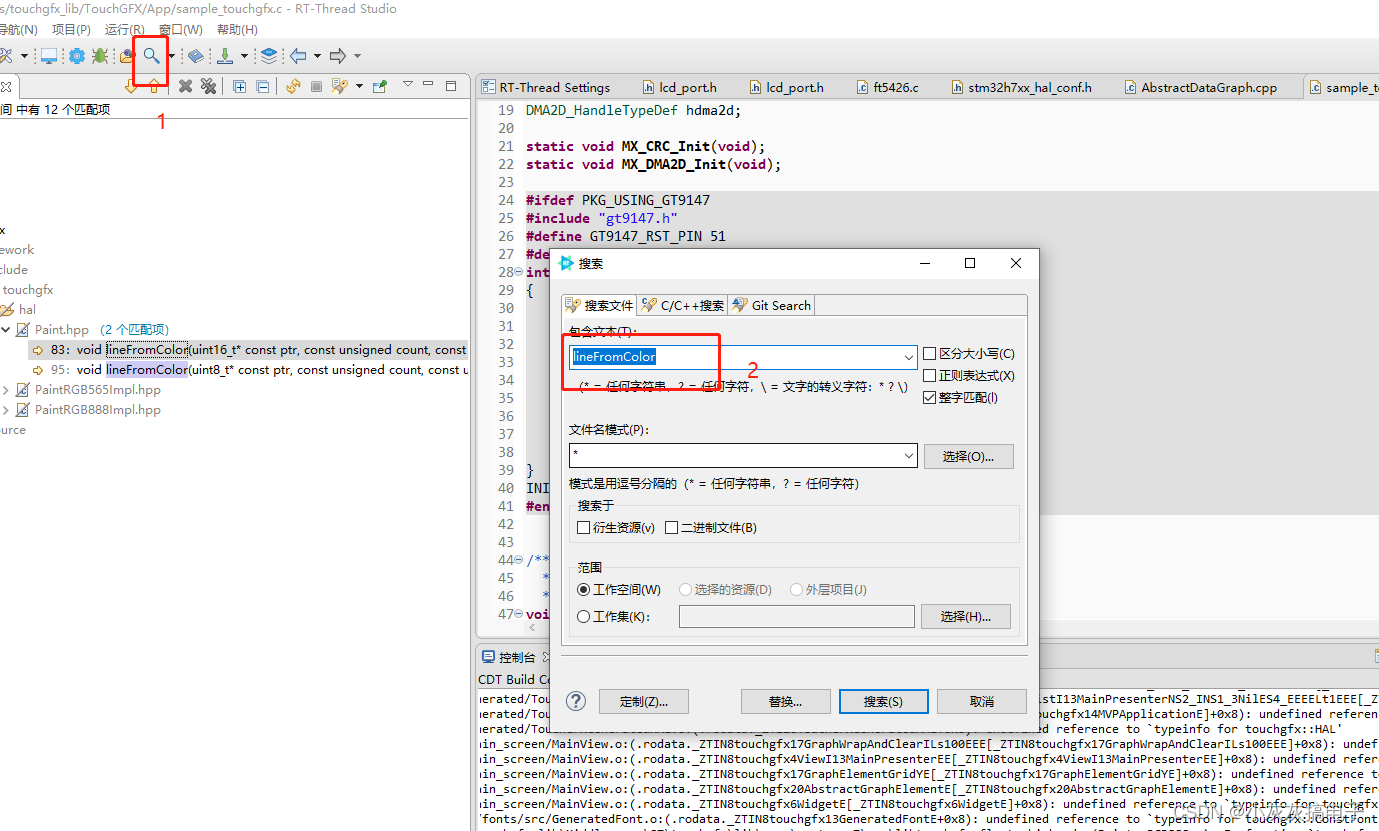Open the Search tool in main toolbar
Viewport: 1379px width, 831px height.
pyautogui.click(x=151, y=56)
